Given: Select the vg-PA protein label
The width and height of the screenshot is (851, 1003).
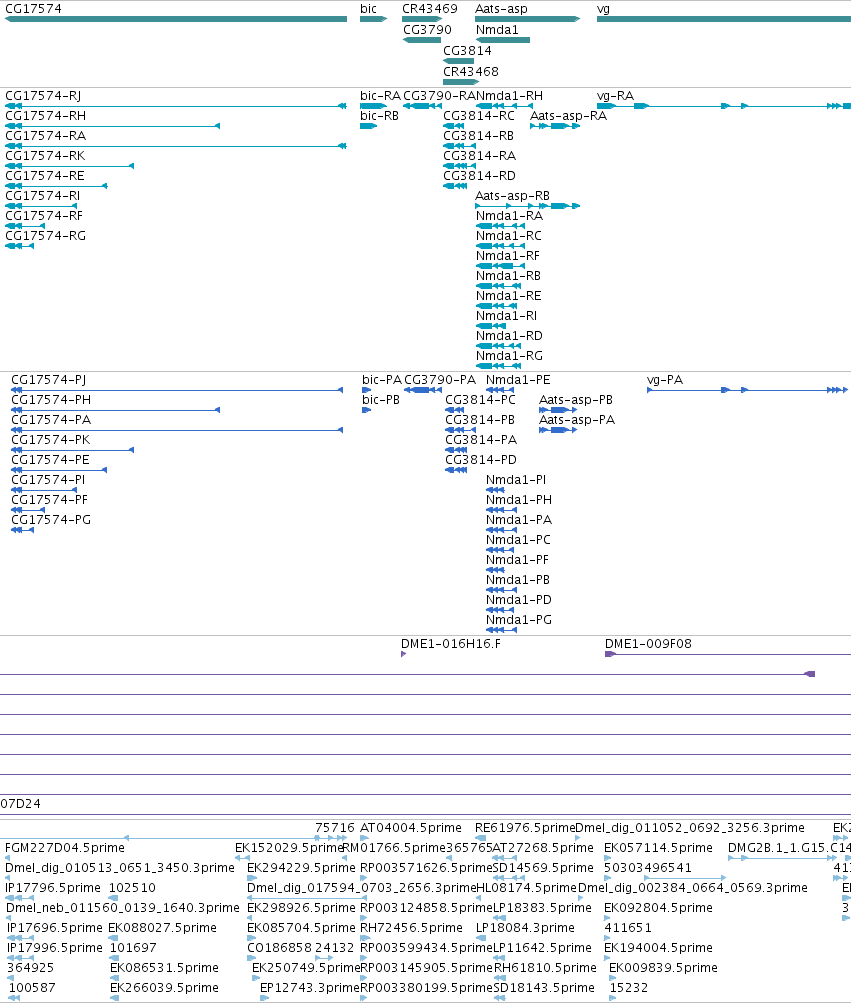Looking at the screenshot, I should [665, 380].
